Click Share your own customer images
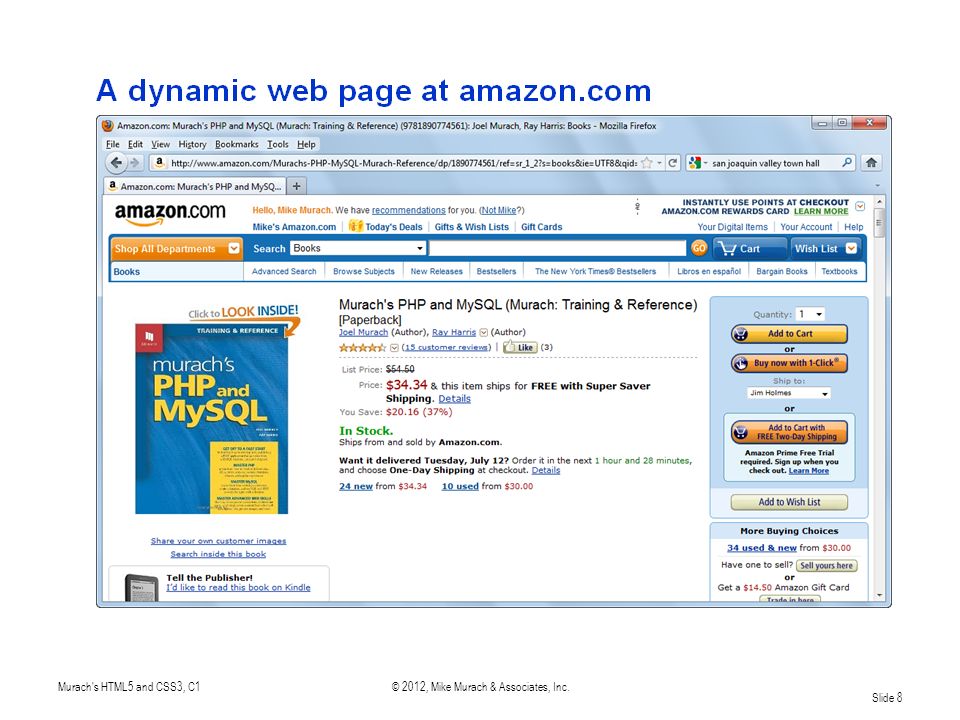The image size is (960, 720). (x=219, y=541)
